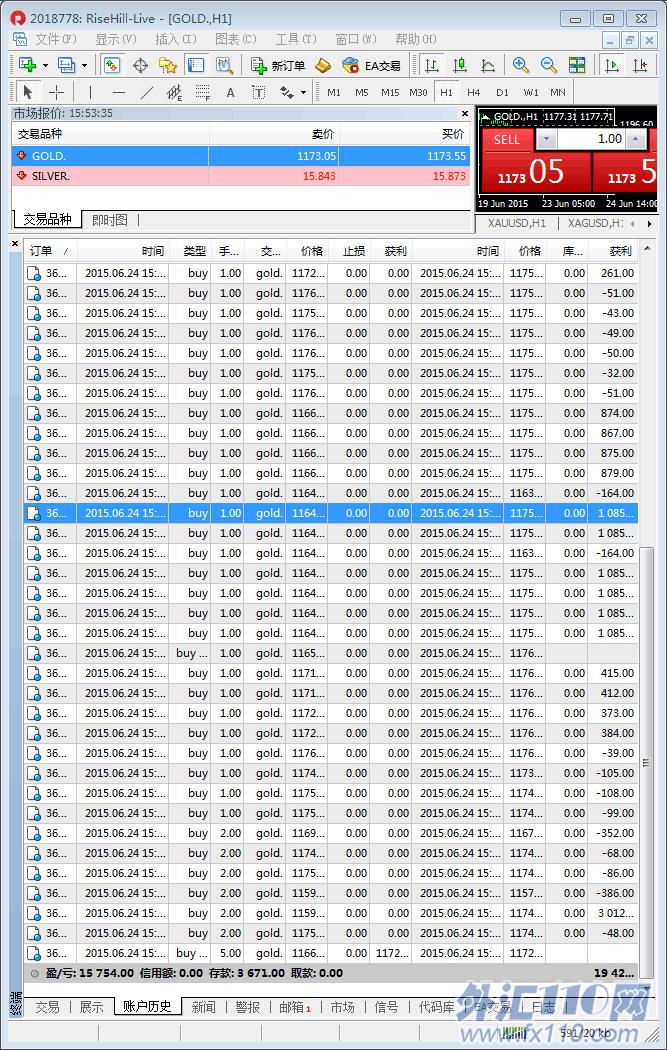Open the 显示(V) menu

(x=115, y=40)
